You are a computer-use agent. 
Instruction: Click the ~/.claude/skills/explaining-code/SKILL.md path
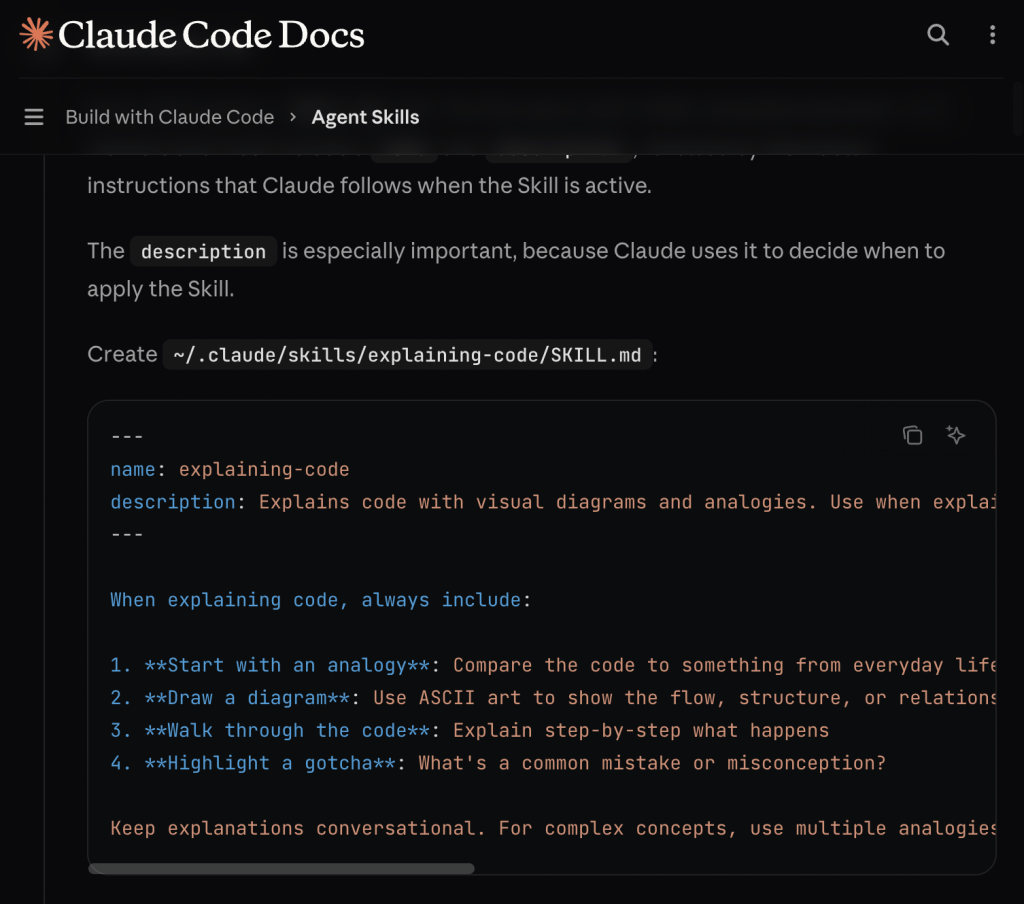click(407, 355)
